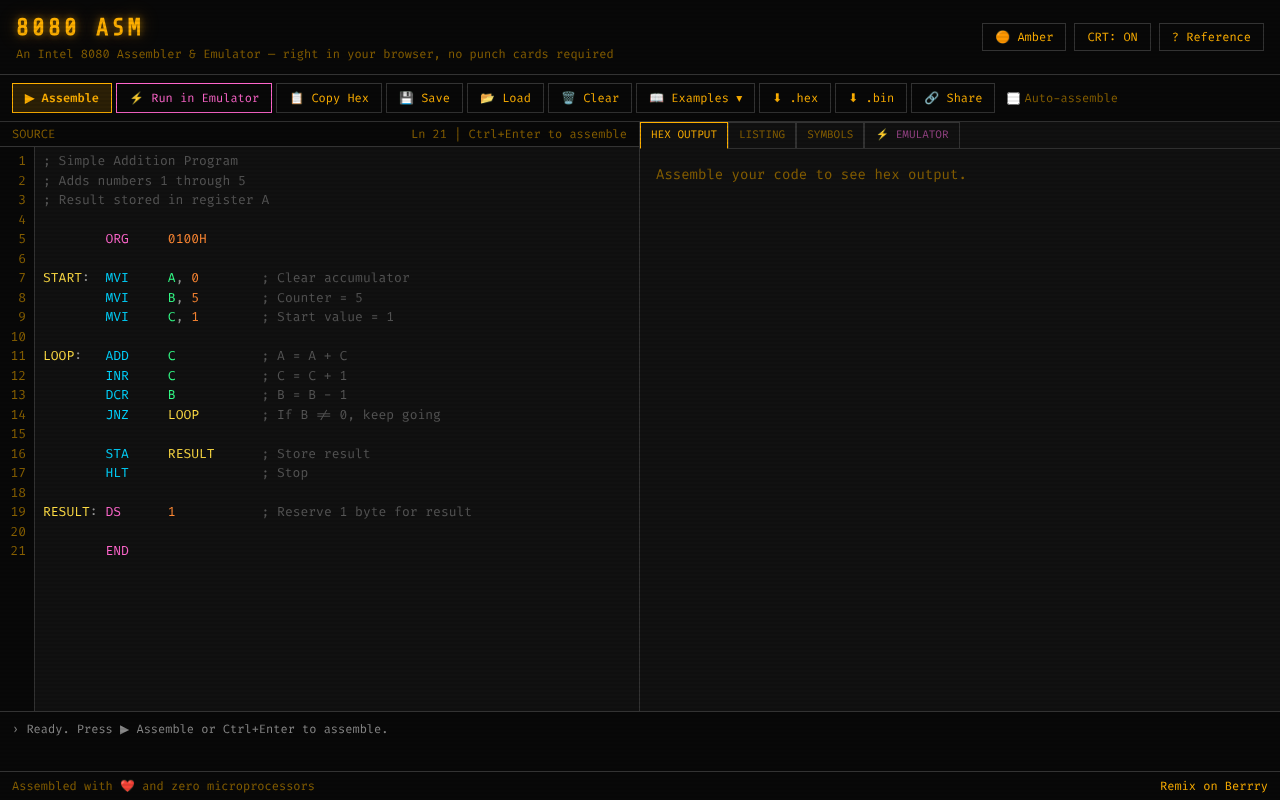Clear the editor with Clear button

click(590, 98)
